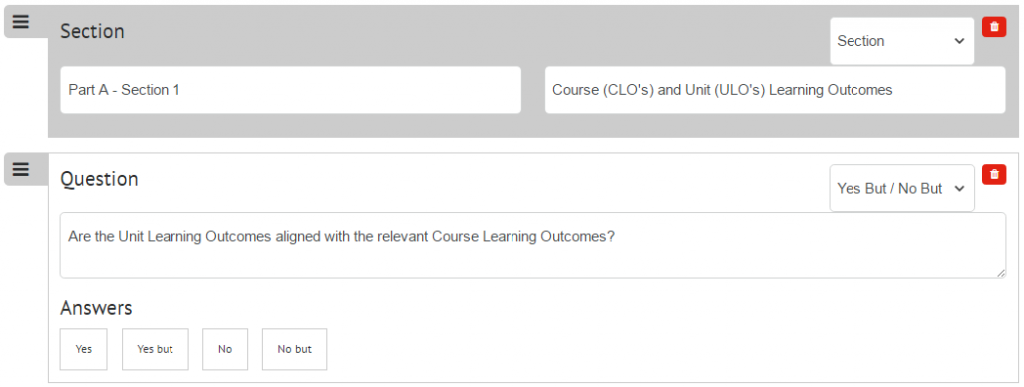
Task: Open the Section type dropdown
Action: (x=902, y=41)
